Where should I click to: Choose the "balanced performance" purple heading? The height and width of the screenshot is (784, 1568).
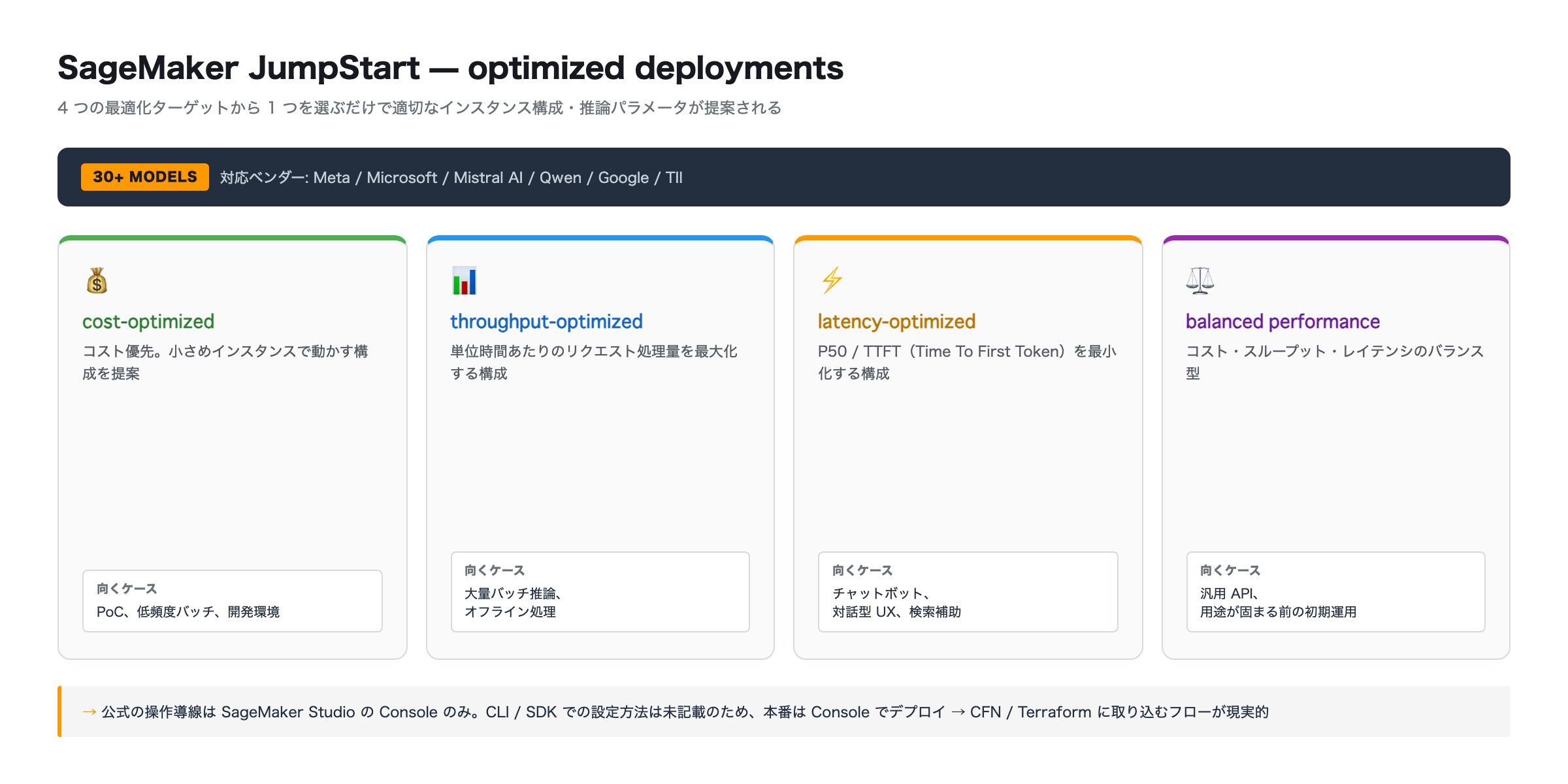[x=1282, y=321]
